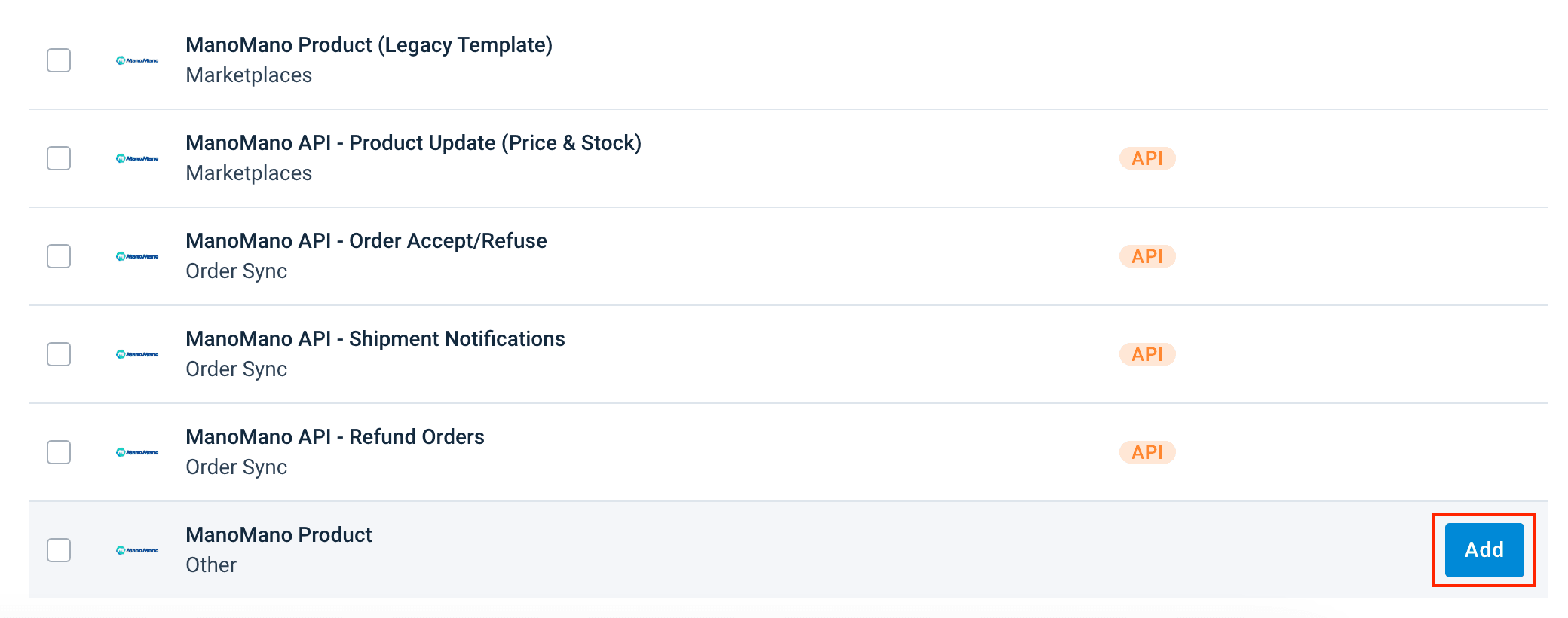
Task: Select ManoMano API - Shipment Notifications title
Action: click(375, 339)
